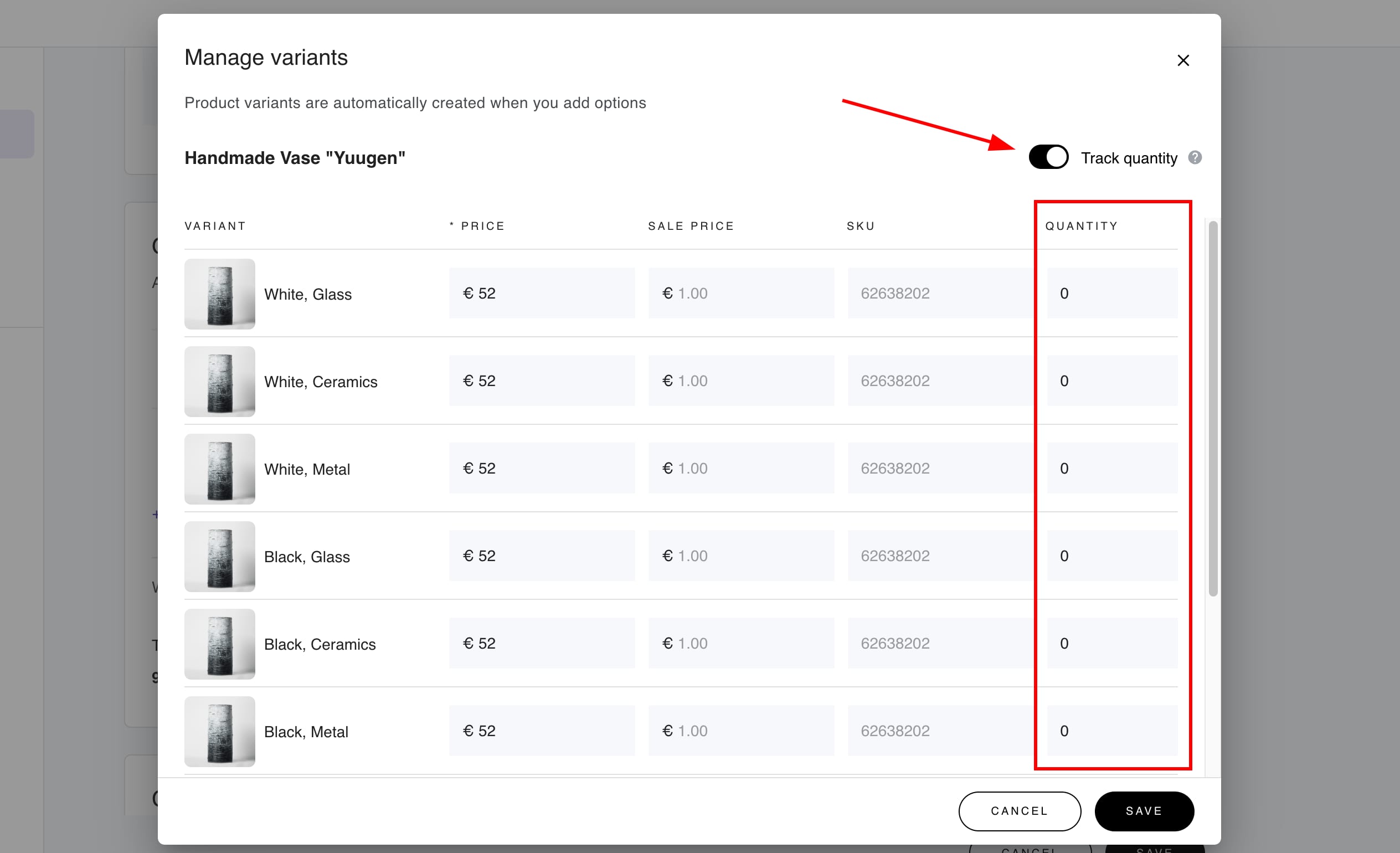Click the White, Ceramics vase thumbnail
The height and width of the screenshot is (853, 1400).
219,381
